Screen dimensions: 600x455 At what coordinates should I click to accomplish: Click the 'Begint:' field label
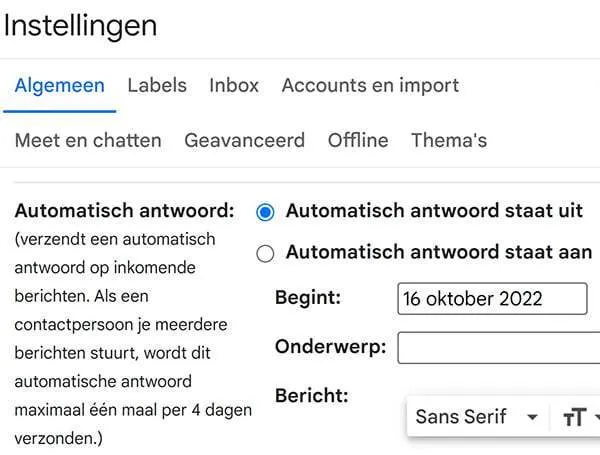[308, 297]
